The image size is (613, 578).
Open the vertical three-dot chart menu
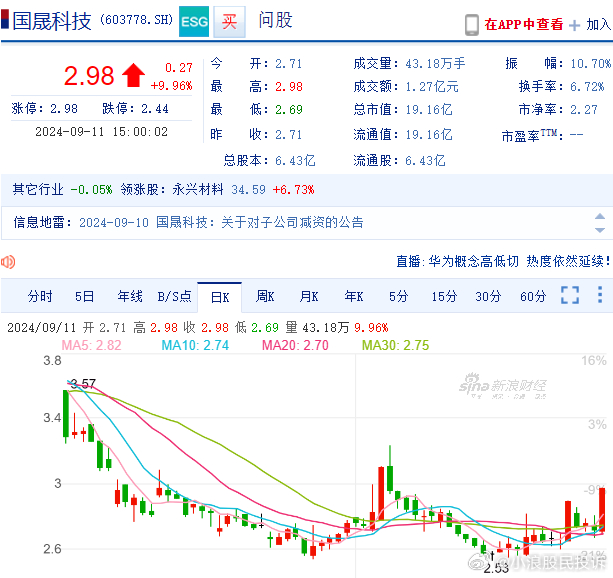600,294
